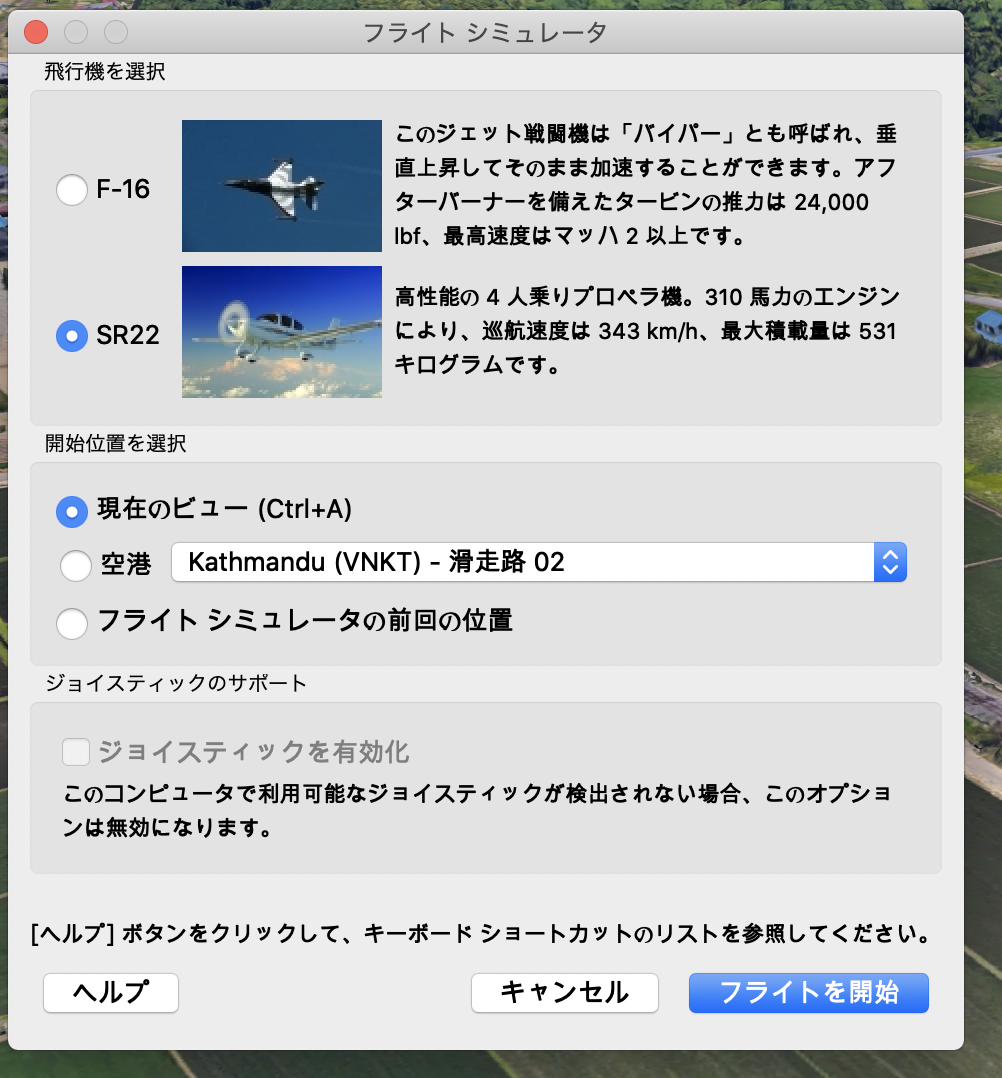Viewport: 1002px width, 1078px height.
Task: Click the ヘルプ button
Action: pyautogui.click(x=111, y=992)
